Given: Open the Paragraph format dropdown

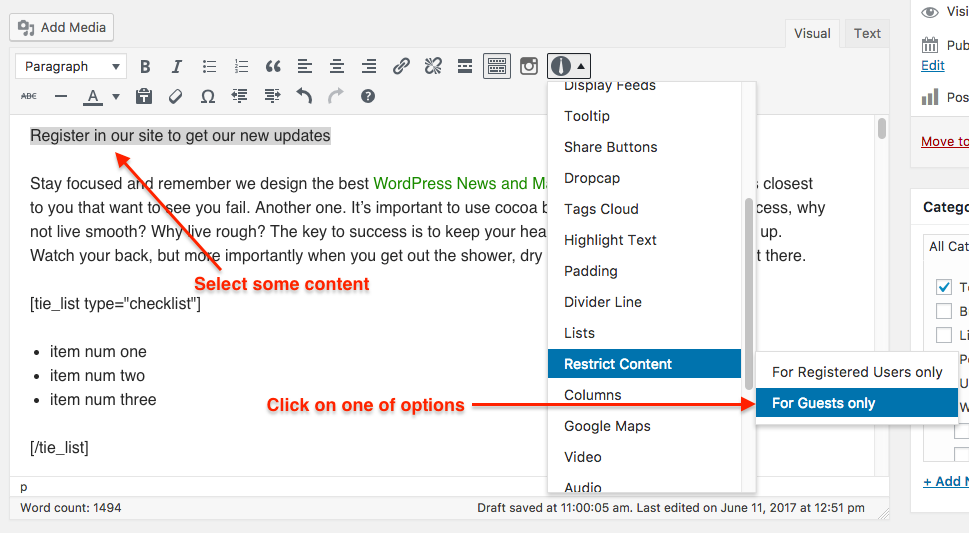Looking at the screenshot, I should point(71,66).
